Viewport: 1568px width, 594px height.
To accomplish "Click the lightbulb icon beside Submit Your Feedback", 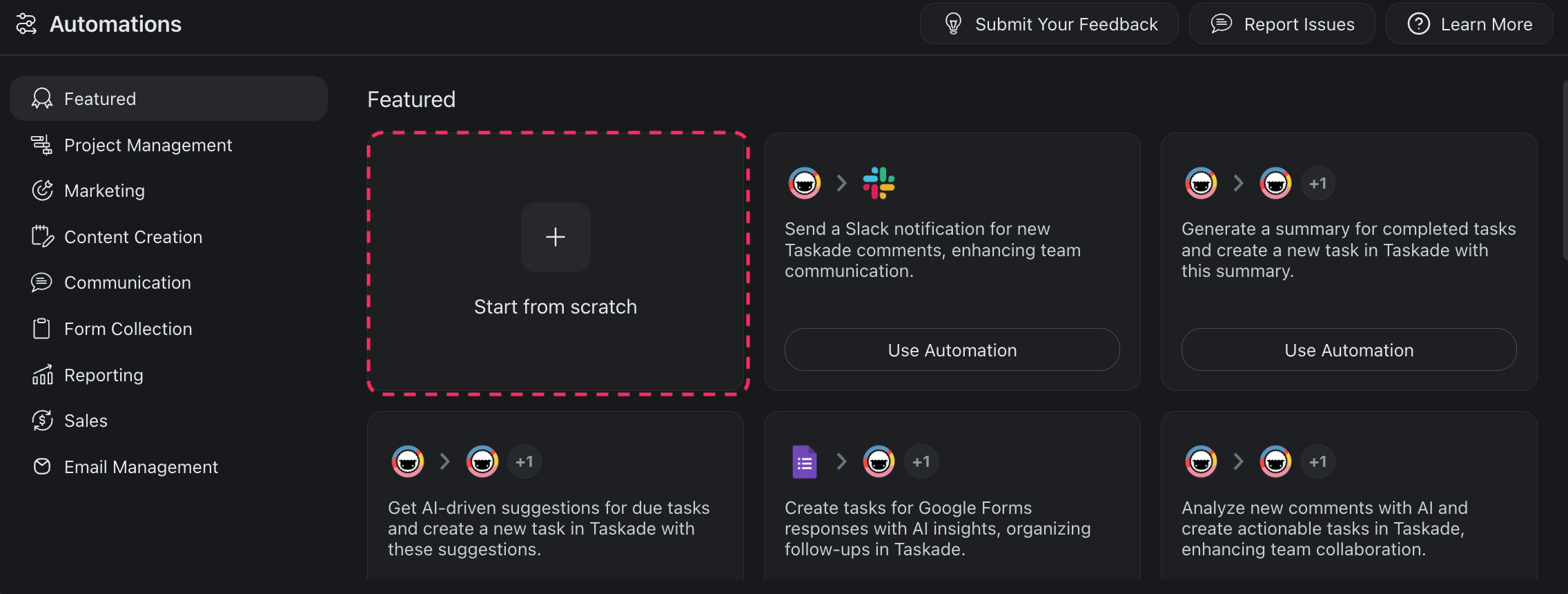I will (x=954, y=23).
